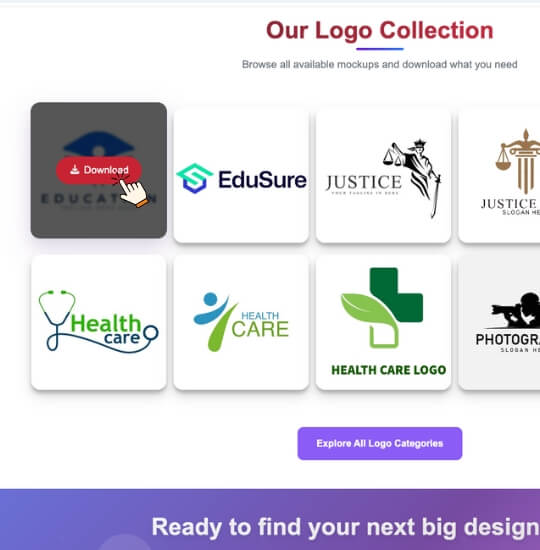Click the green Health care wordmark
The image size is (540, 550).
(106, 329)
